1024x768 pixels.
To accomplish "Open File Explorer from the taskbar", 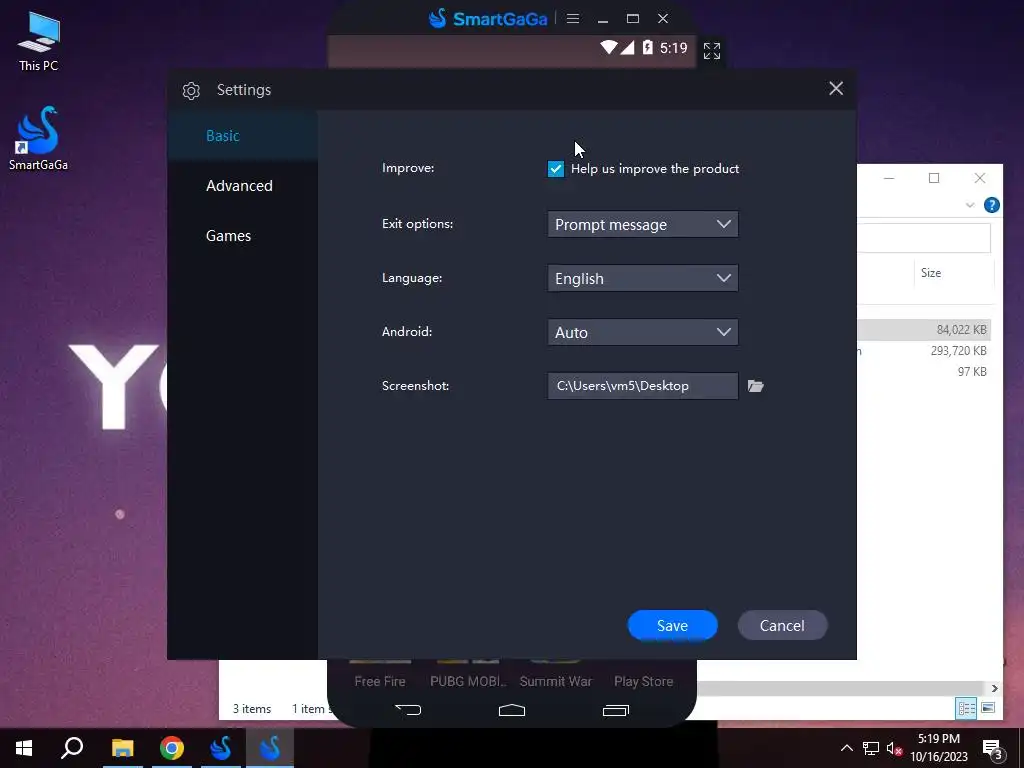I will [x=122, y=748].
